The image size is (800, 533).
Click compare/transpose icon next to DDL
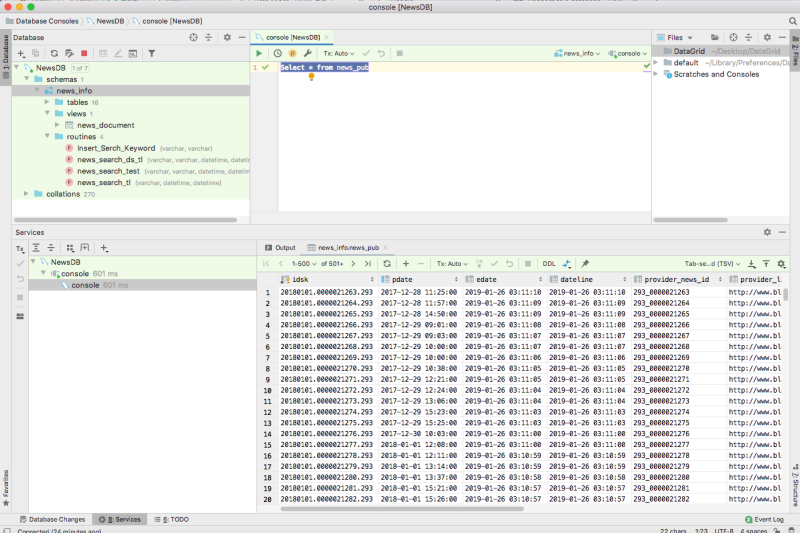[566, 264]
